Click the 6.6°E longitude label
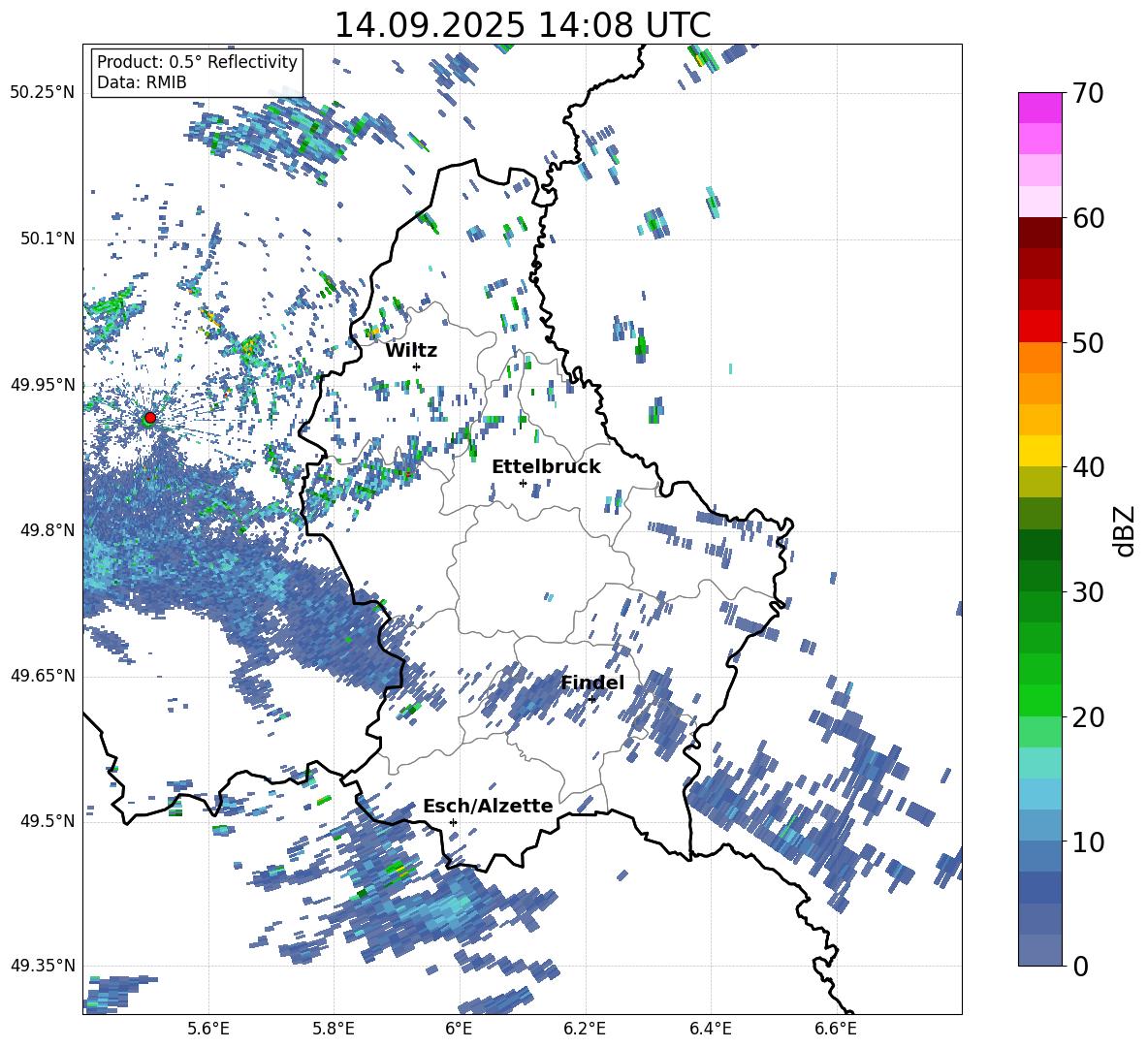 pyautogui.click(x=836, y=1030)
